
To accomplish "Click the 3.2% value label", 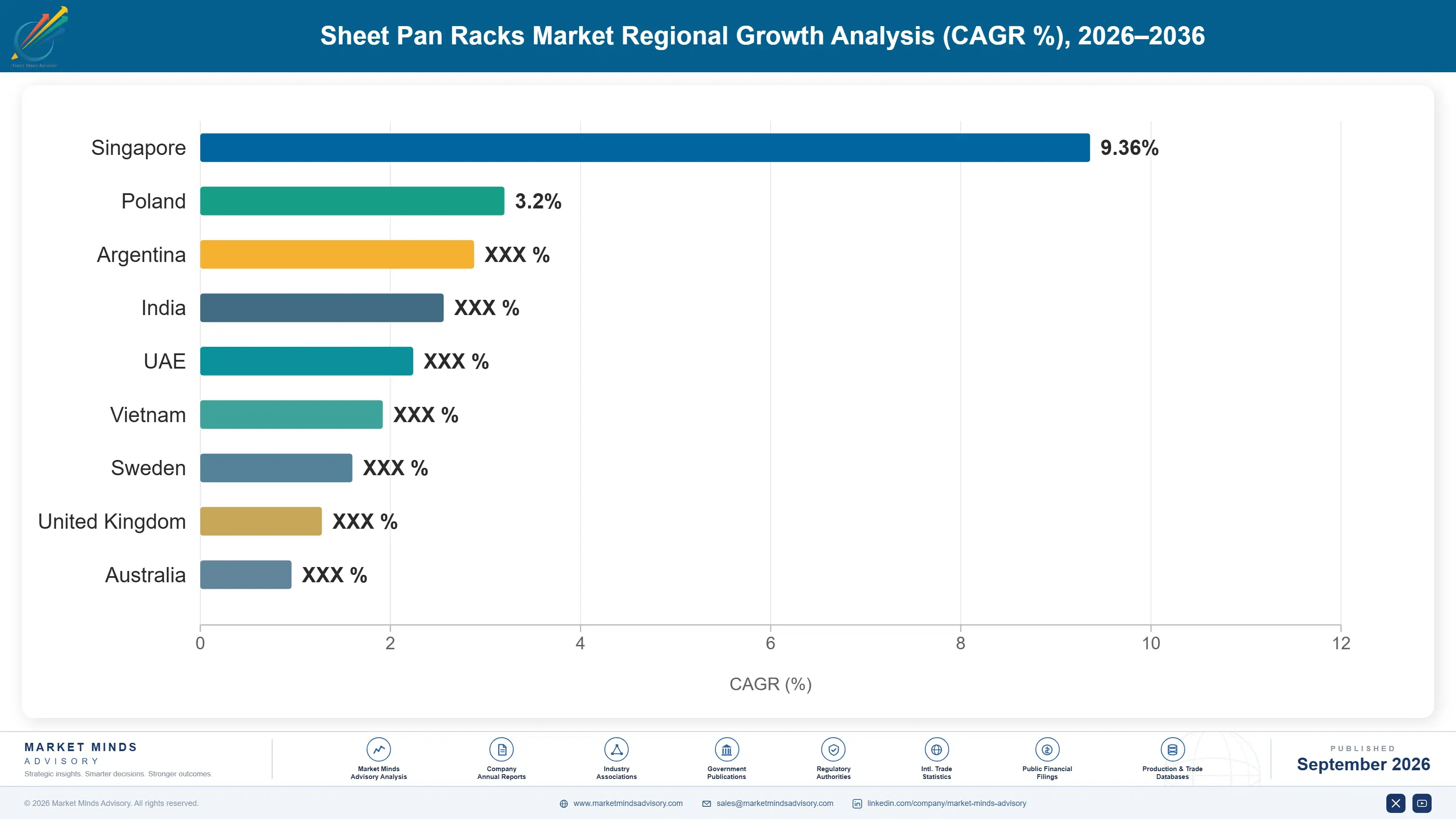I will click(x=538, y=201).
